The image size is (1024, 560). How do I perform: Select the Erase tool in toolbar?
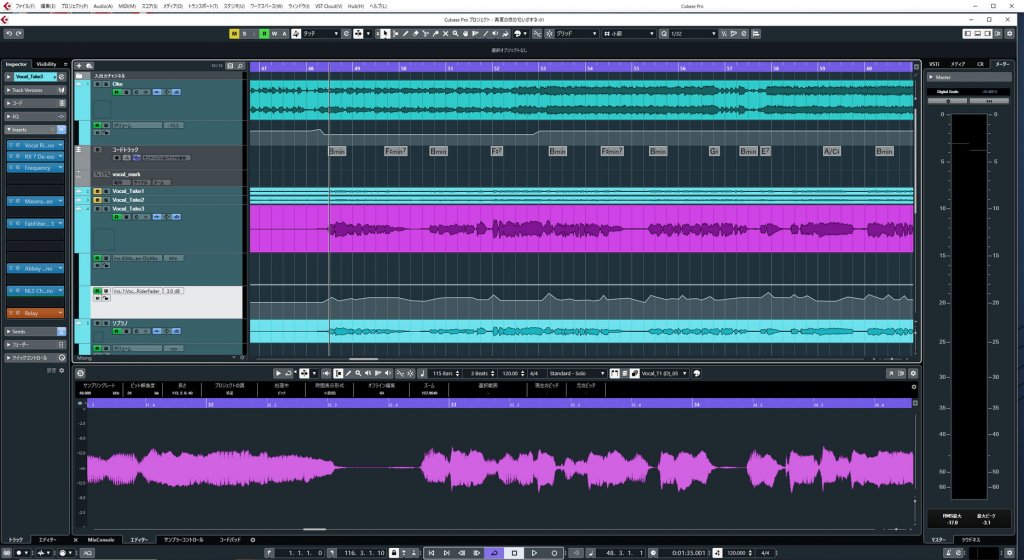(418, 34)
